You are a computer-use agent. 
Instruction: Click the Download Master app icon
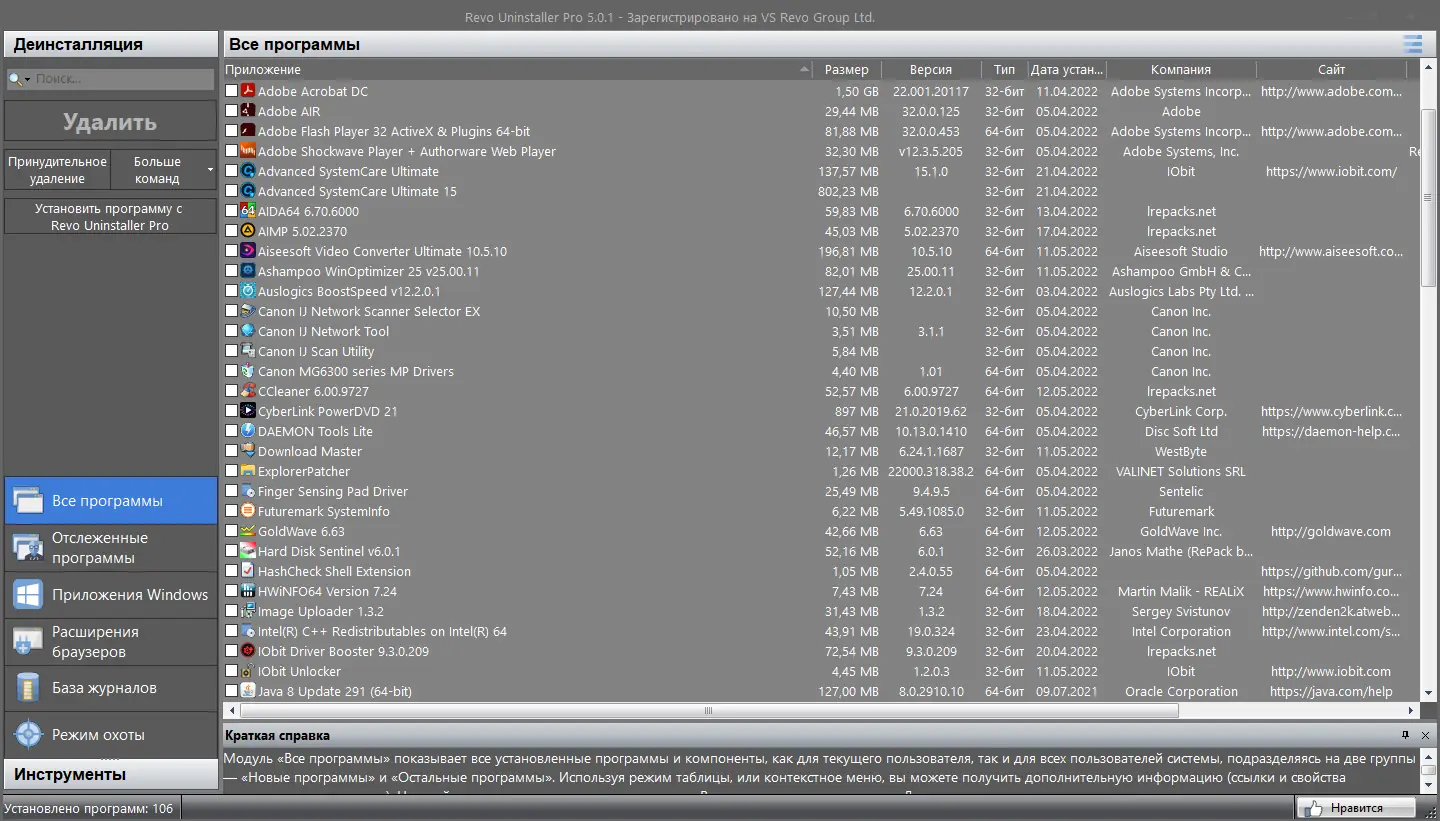click(248, 451)
